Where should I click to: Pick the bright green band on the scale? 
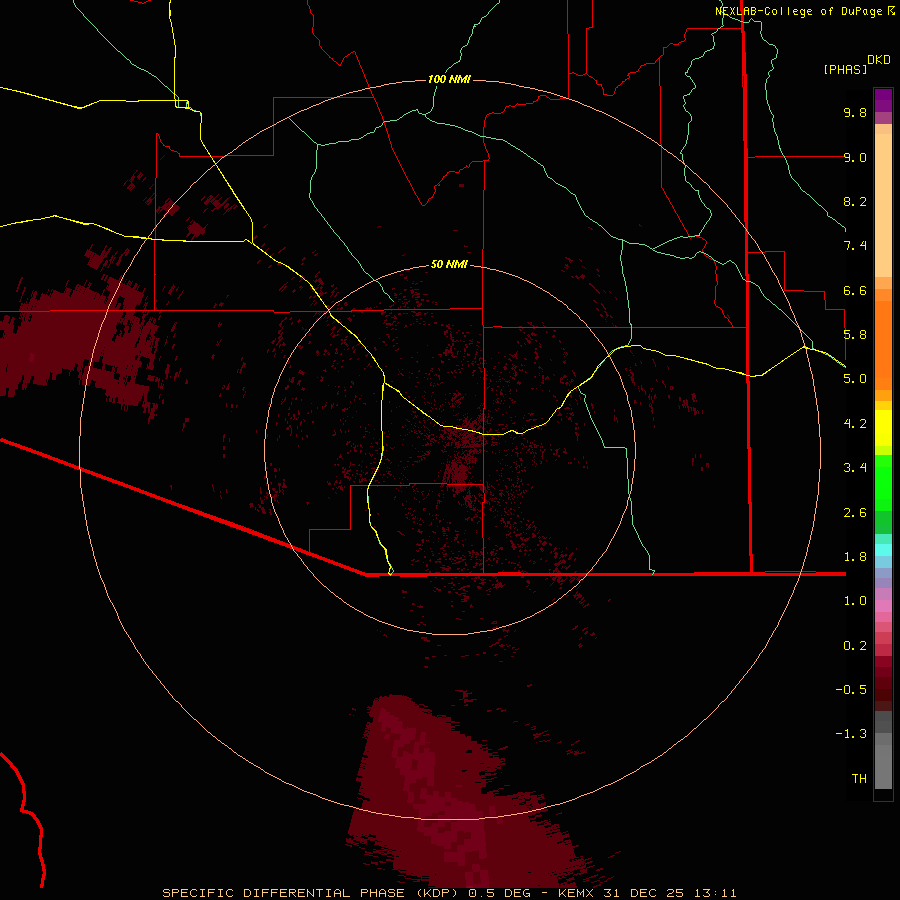(883, 482)
